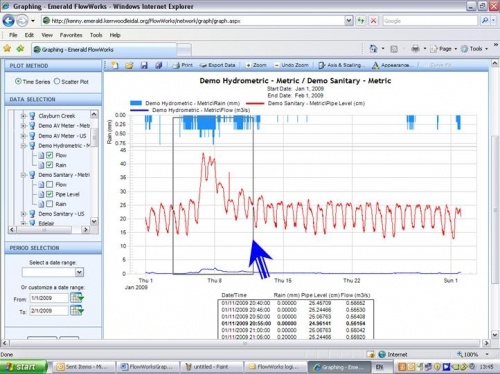Expand the Clayburn Creek tree node
The image size is (500, 374).
click(23, 116)
